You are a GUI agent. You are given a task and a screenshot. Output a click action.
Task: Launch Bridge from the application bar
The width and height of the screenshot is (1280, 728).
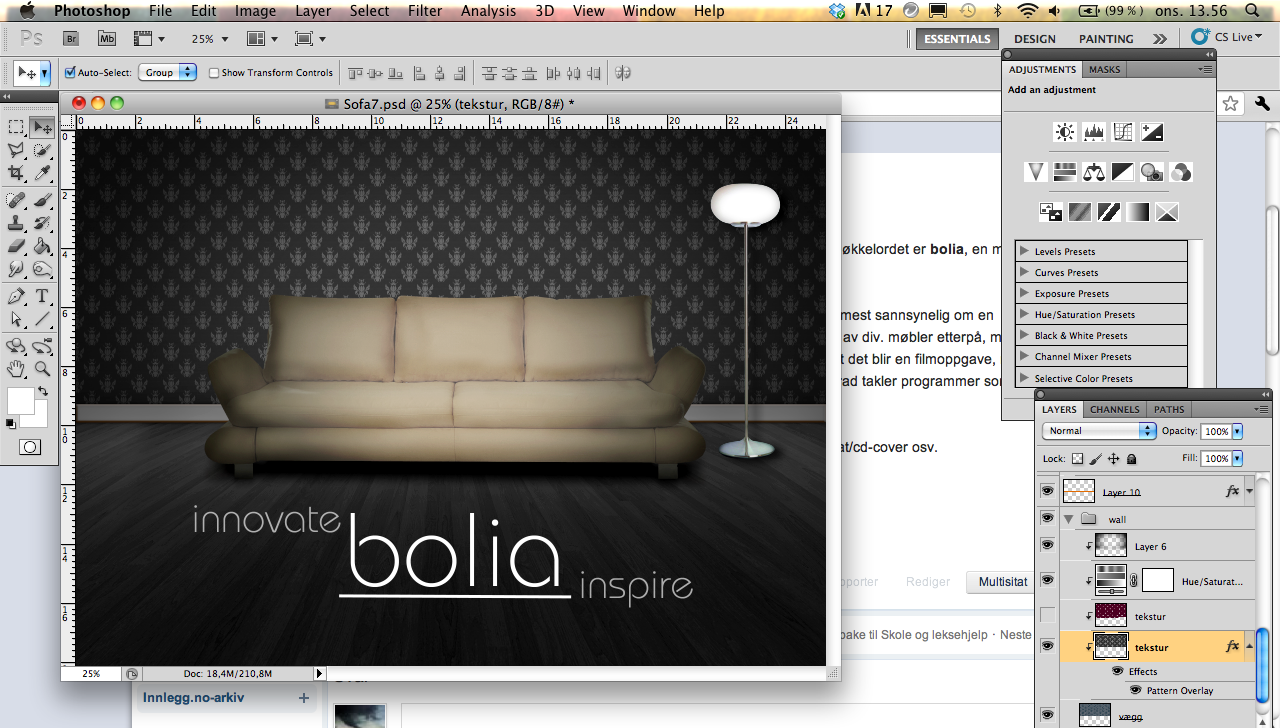coord(71,38)
